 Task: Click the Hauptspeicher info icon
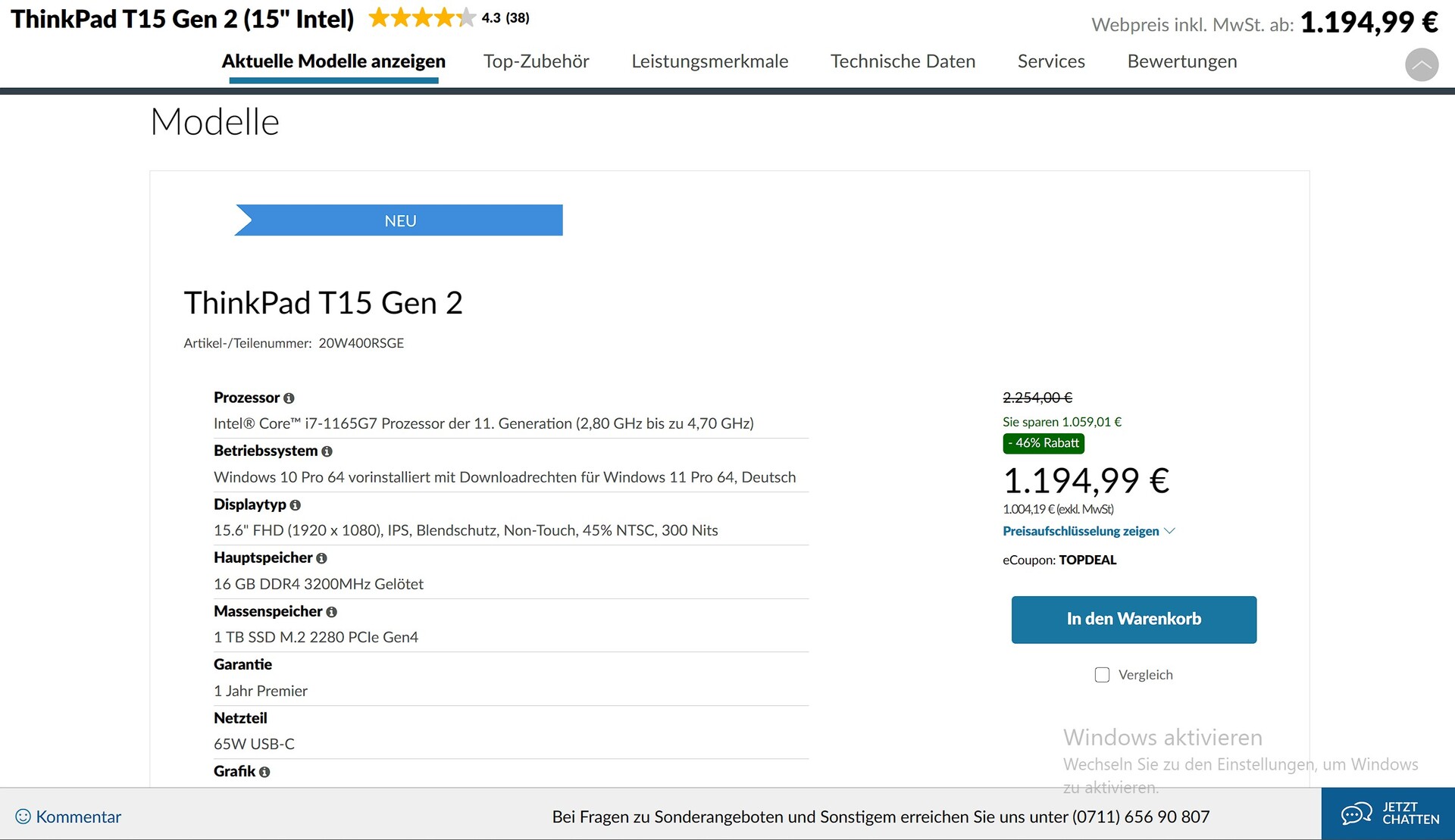(x=321, y=558)
